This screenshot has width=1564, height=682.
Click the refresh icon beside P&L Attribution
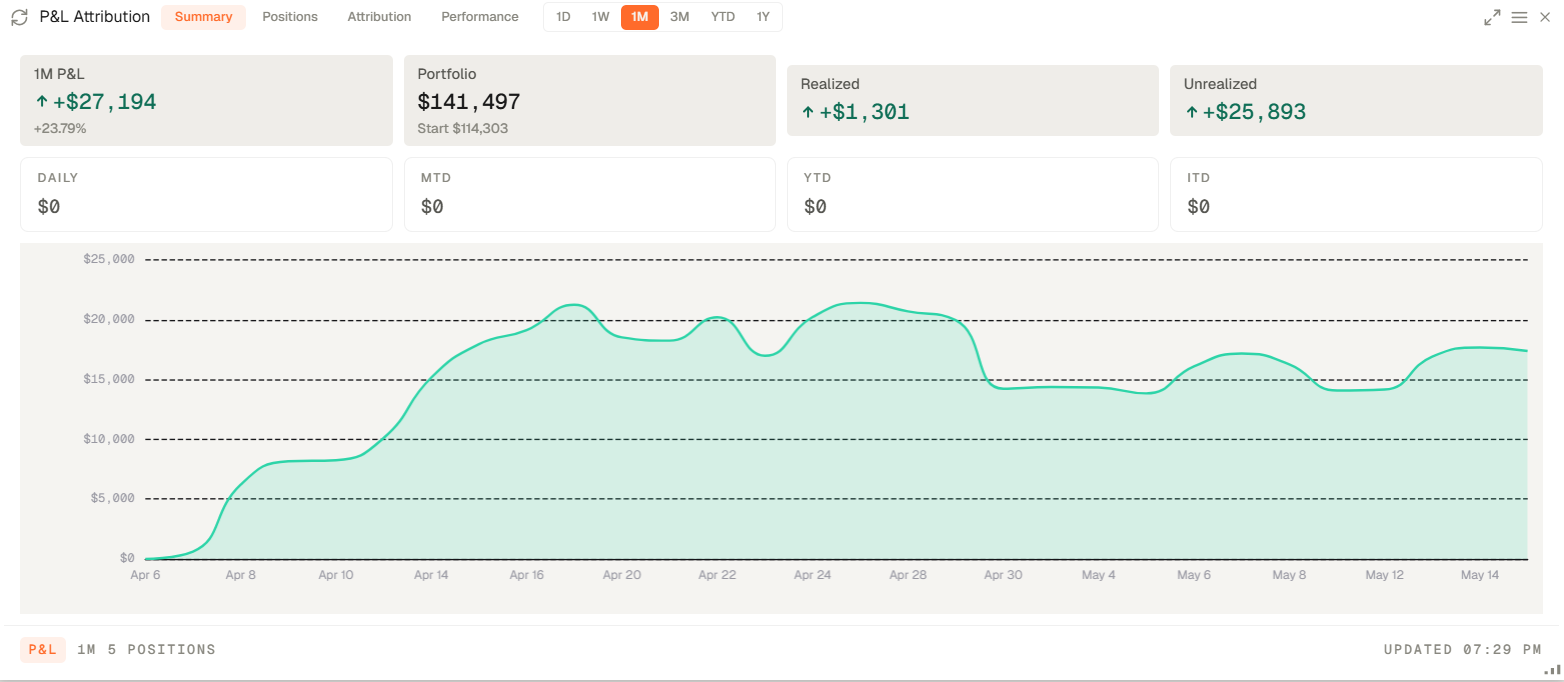point(19,17)
